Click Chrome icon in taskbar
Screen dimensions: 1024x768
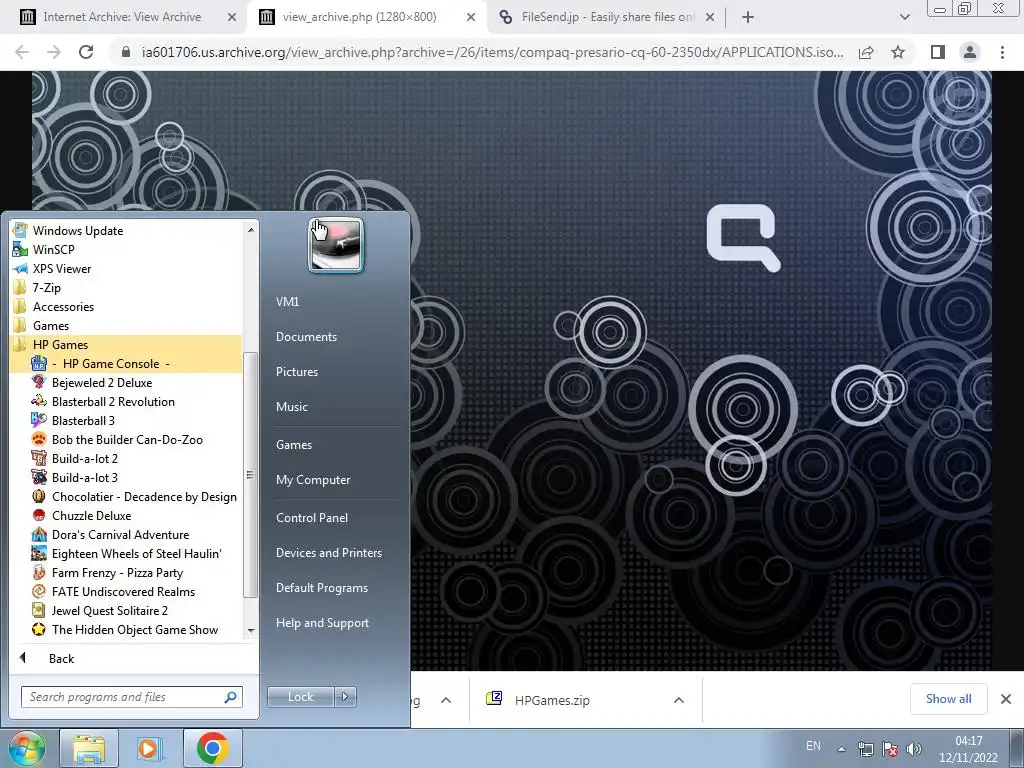[x=213, y=748]
